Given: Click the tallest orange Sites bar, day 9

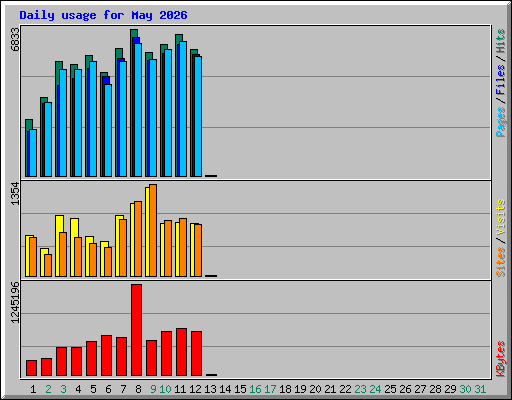Looking at the screenshot, I should coord(153,230).
